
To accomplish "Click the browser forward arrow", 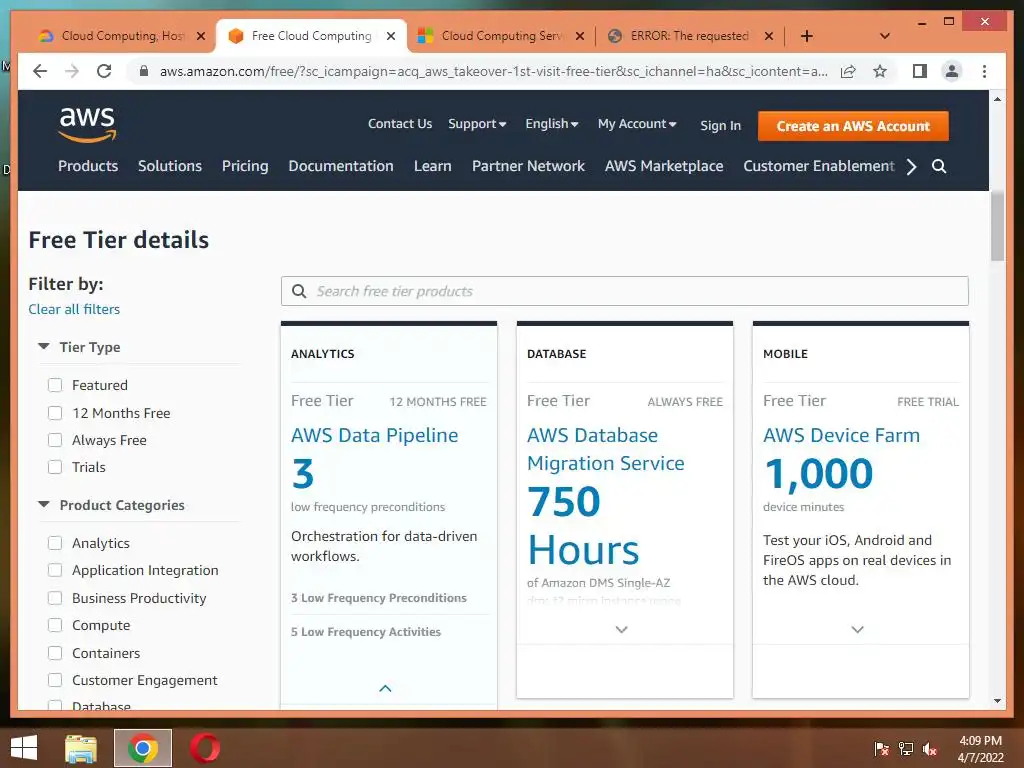I will coord(72,71).
